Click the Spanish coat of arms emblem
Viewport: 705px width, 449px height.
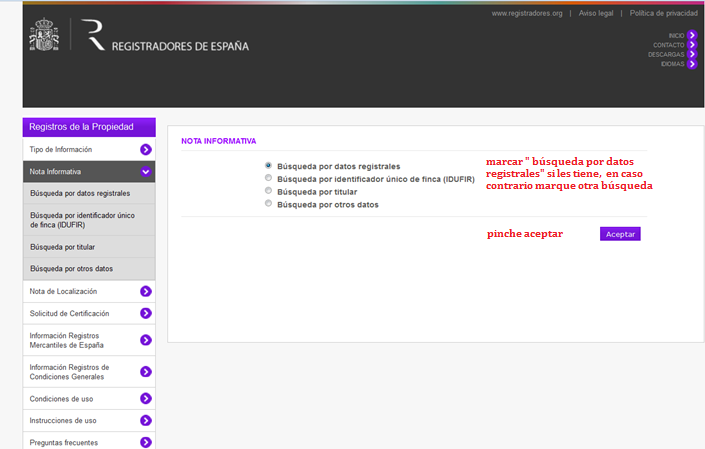point(44,35)
